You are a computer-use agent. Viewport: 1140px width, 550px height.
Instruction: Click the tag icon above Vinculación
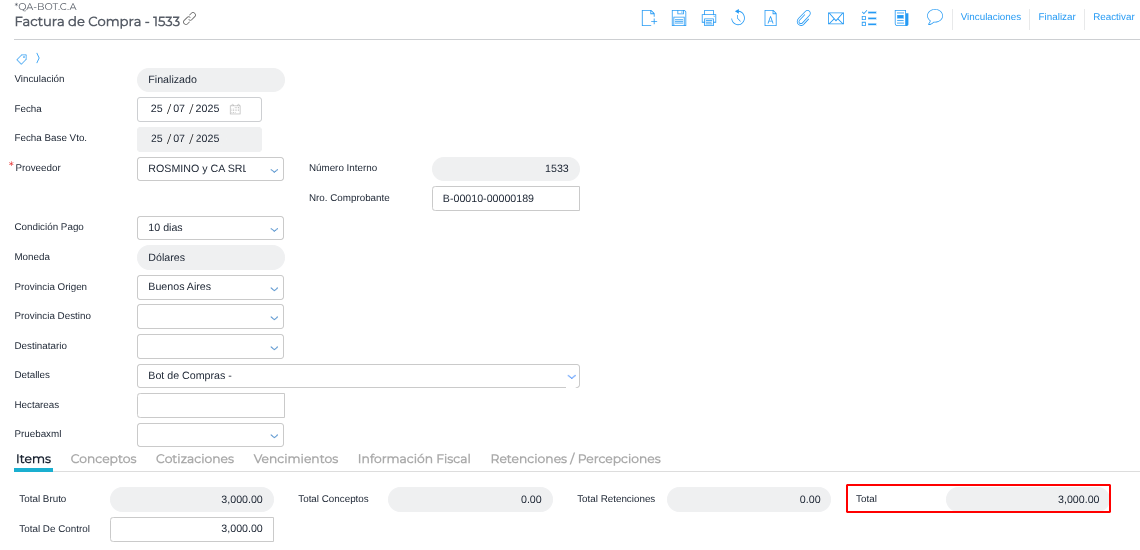tap(22, 59)
